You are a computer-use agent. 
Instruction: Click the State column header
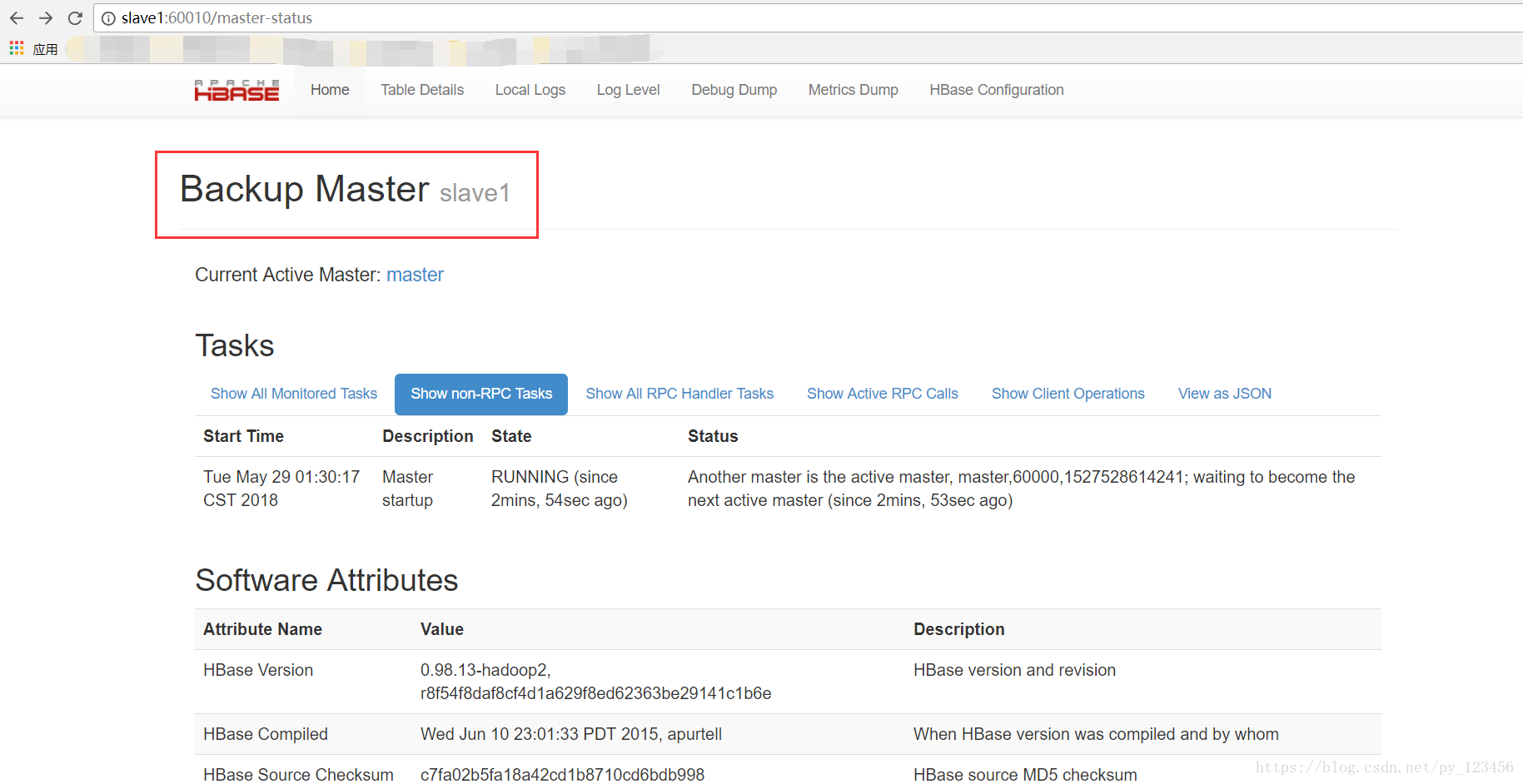coord(511,436)
